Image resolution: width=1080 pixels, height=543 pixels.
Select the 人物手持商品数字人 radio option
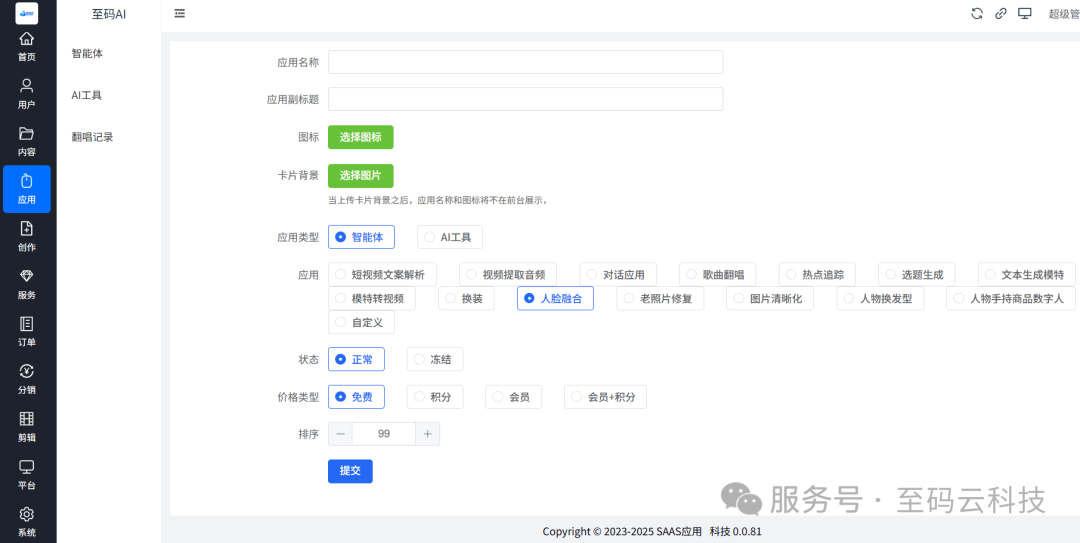click(1011, 298)
